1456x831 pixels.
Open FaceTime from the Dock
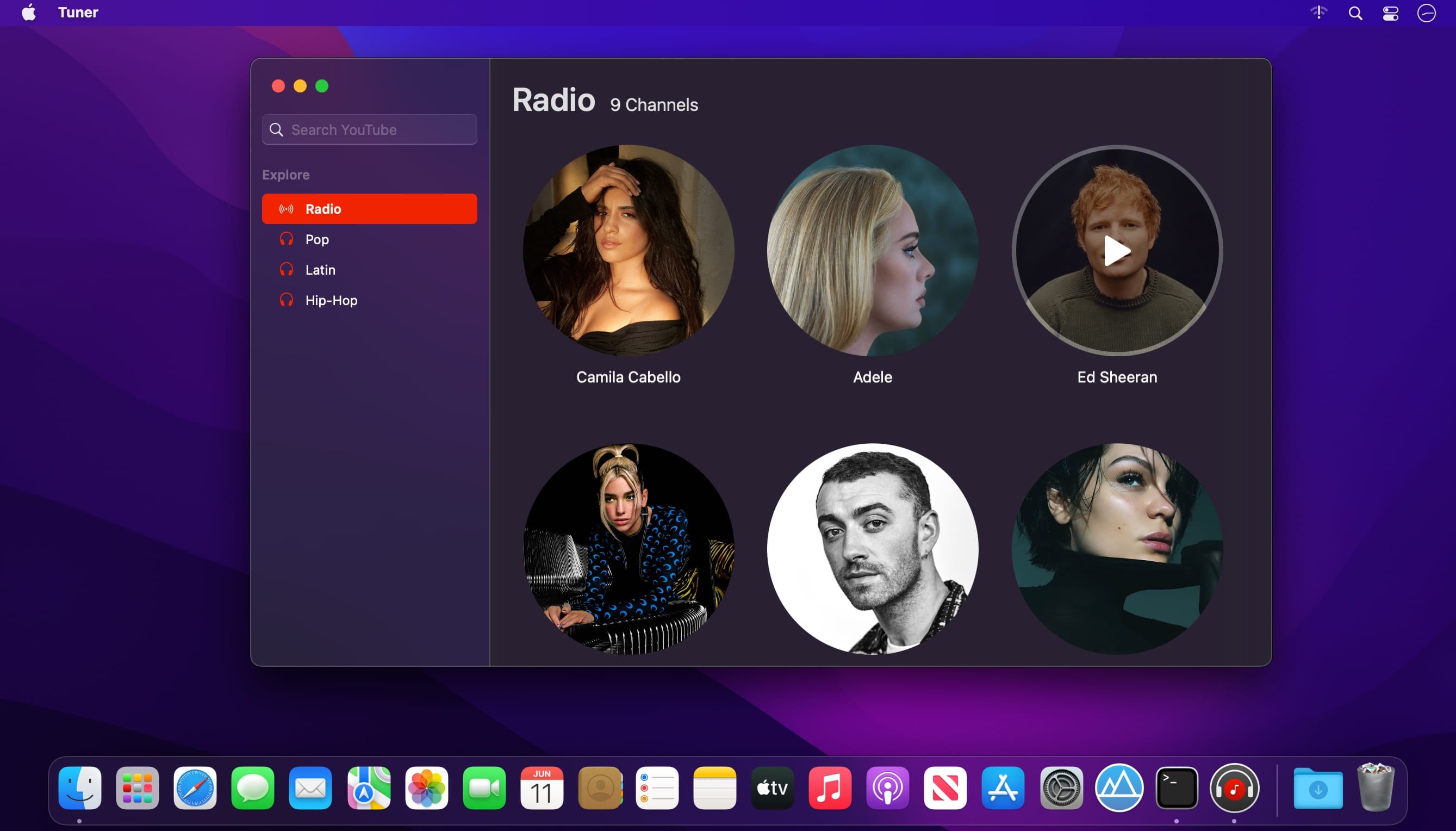click(x=484, y=787)
